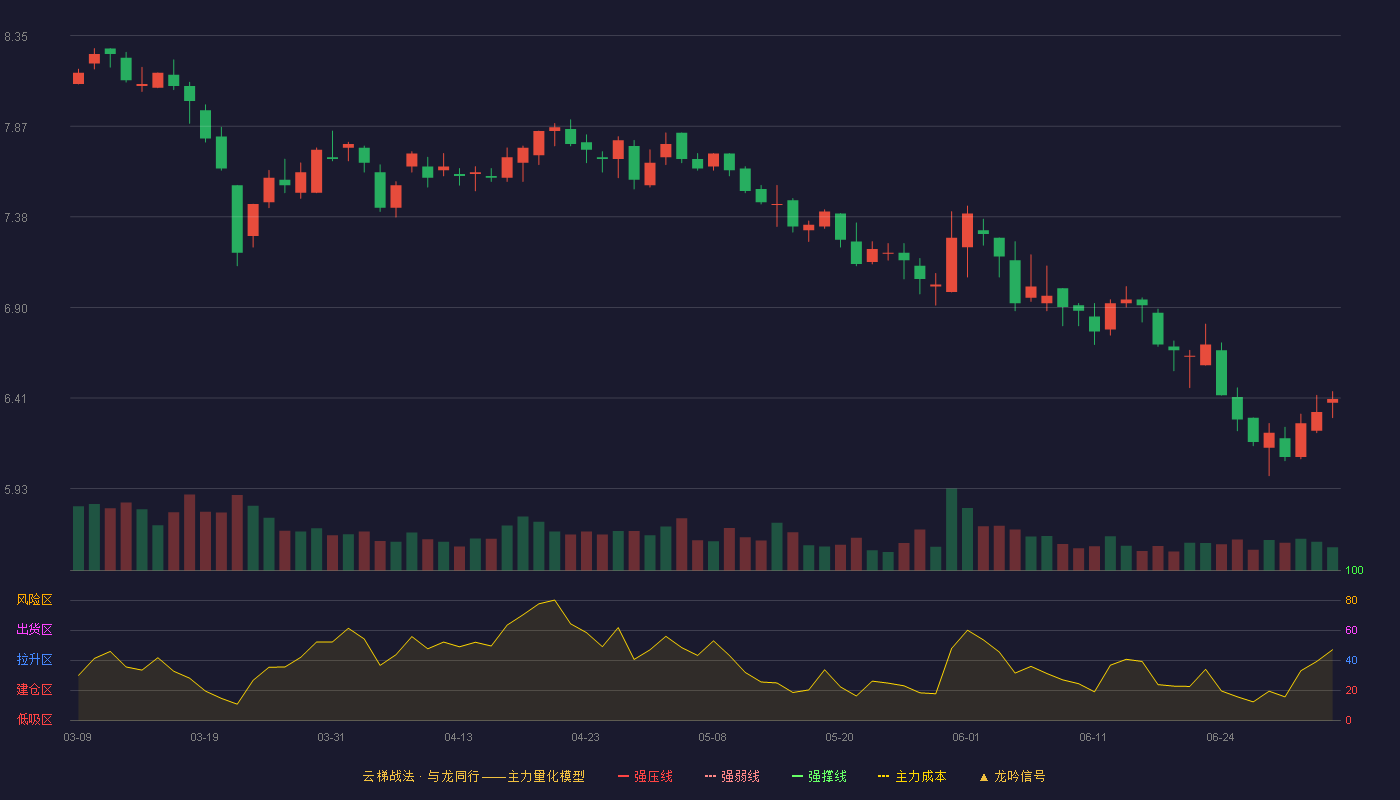Click the indicator line peak near 04-23
The width and height of the screenshot is (1400, 800).
coord(553,600)
